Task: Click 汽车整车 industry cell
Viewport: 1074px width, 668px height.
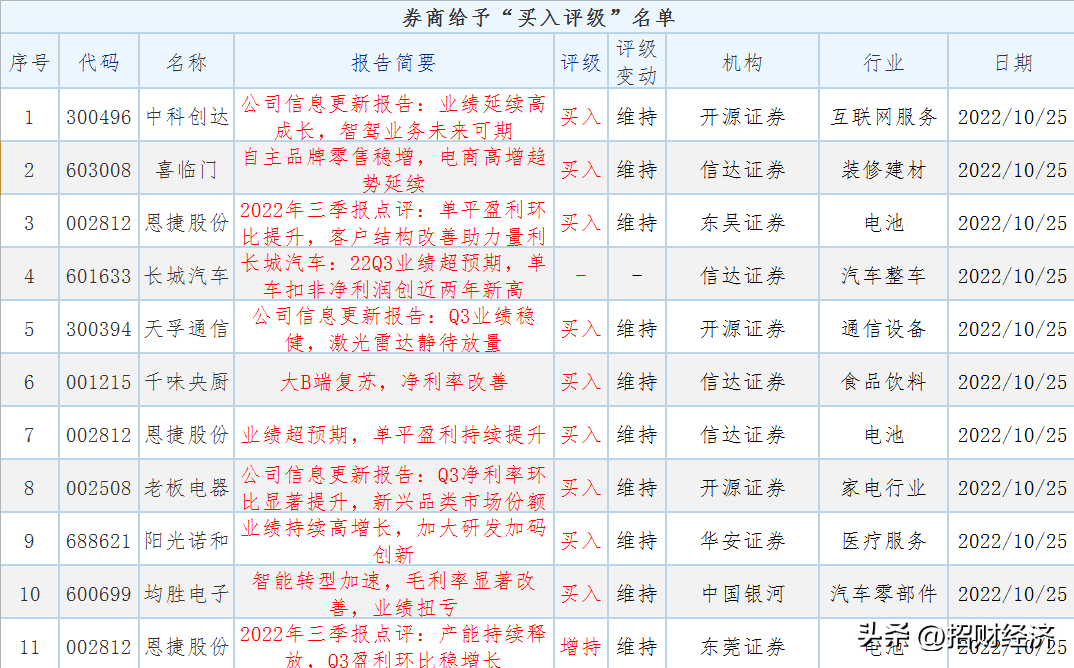Action: tap(884, 275)
